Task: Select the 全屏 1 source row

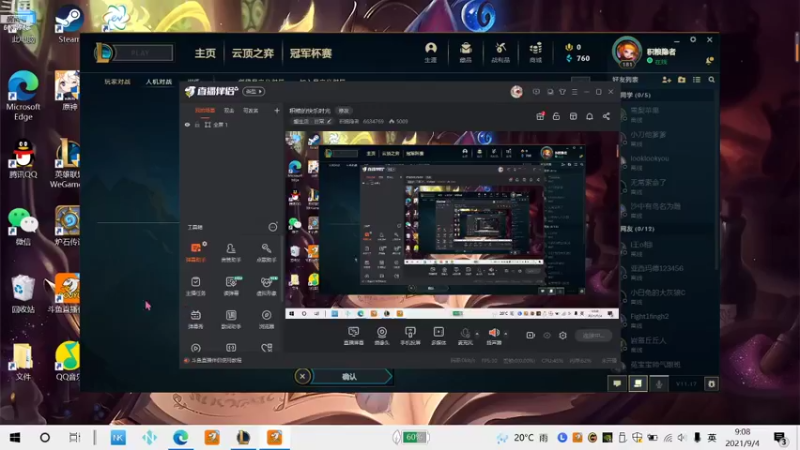Action: [232, 124]
